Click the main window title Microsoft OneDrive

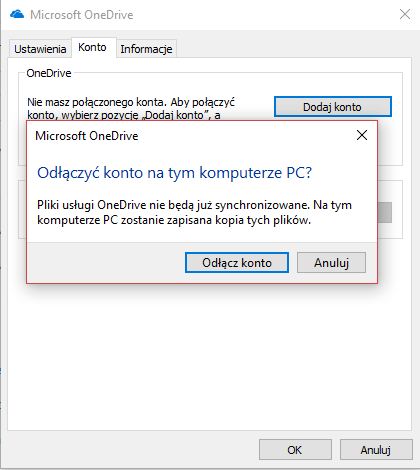[x=82, y=15]
